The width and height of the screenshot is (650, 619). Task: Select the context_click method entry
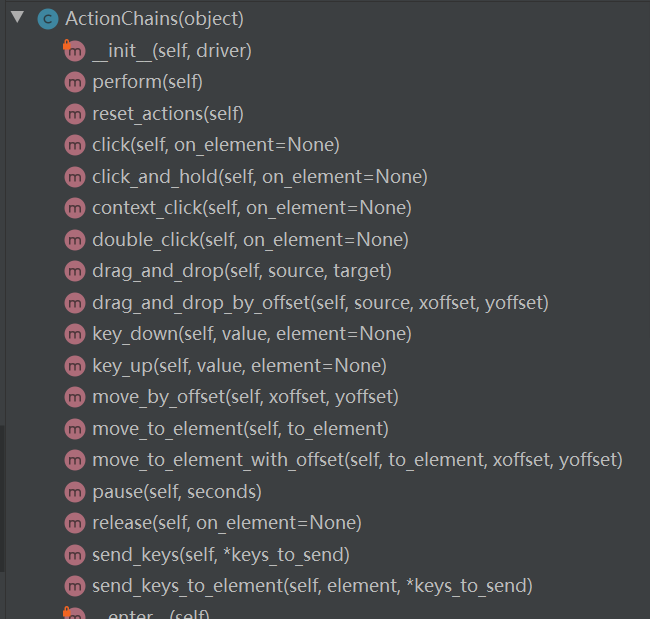(x=251, y=208)
